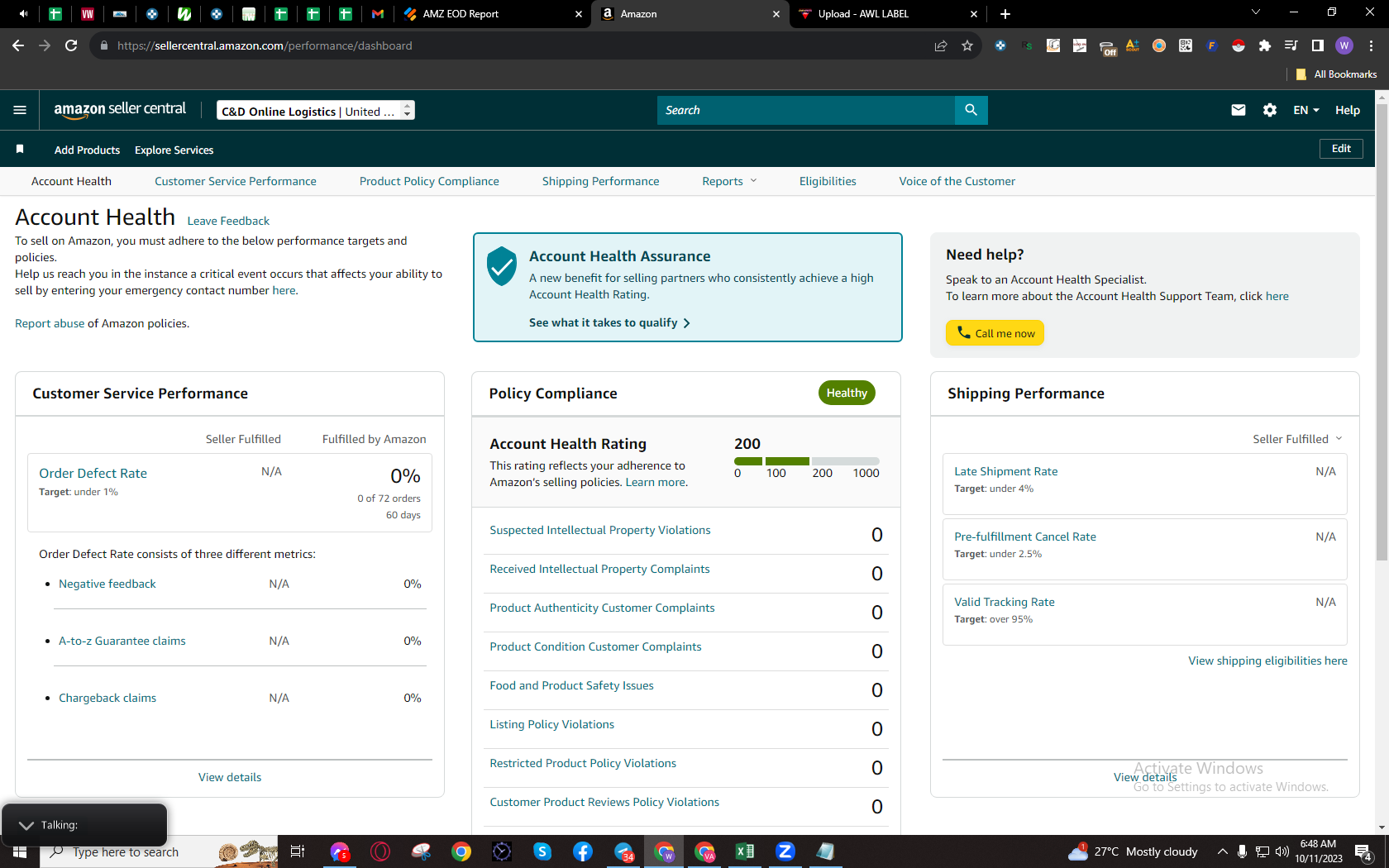The width and height of the screenshot is (1389, 868).
Task: Switch to the AMZ EOD Report browser tab
Action: tap(491, 14)
